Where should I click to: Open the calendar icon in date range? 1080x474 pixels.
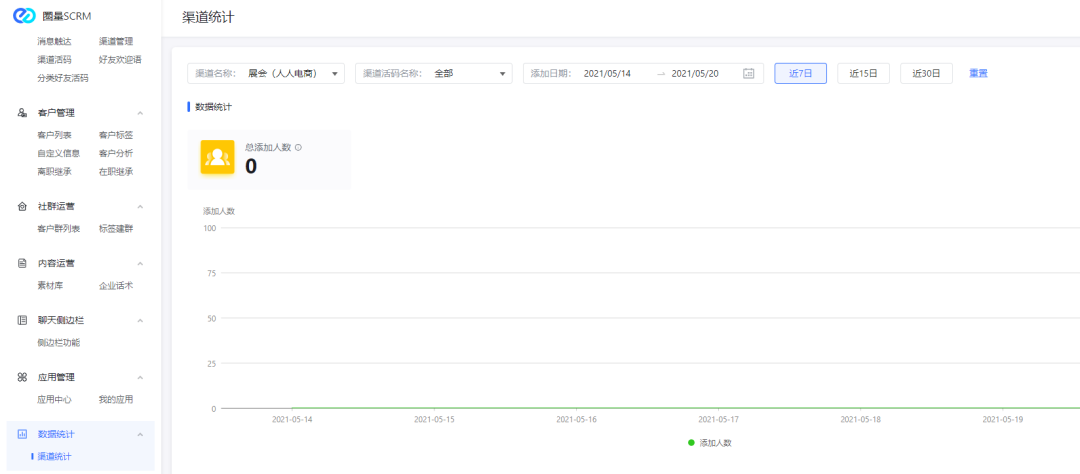pos(748,74)
